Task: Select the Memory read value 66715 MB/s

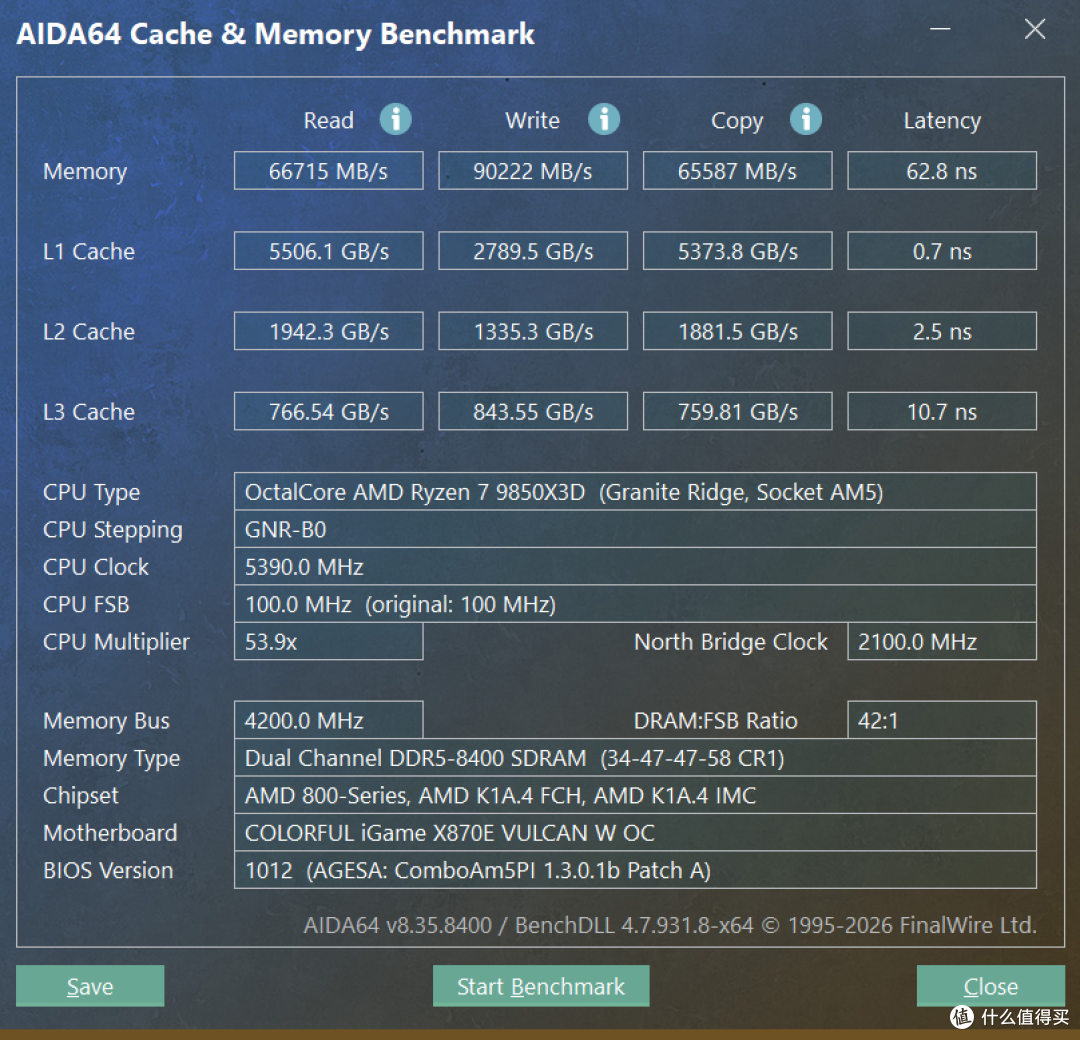Action: [329, 171]
